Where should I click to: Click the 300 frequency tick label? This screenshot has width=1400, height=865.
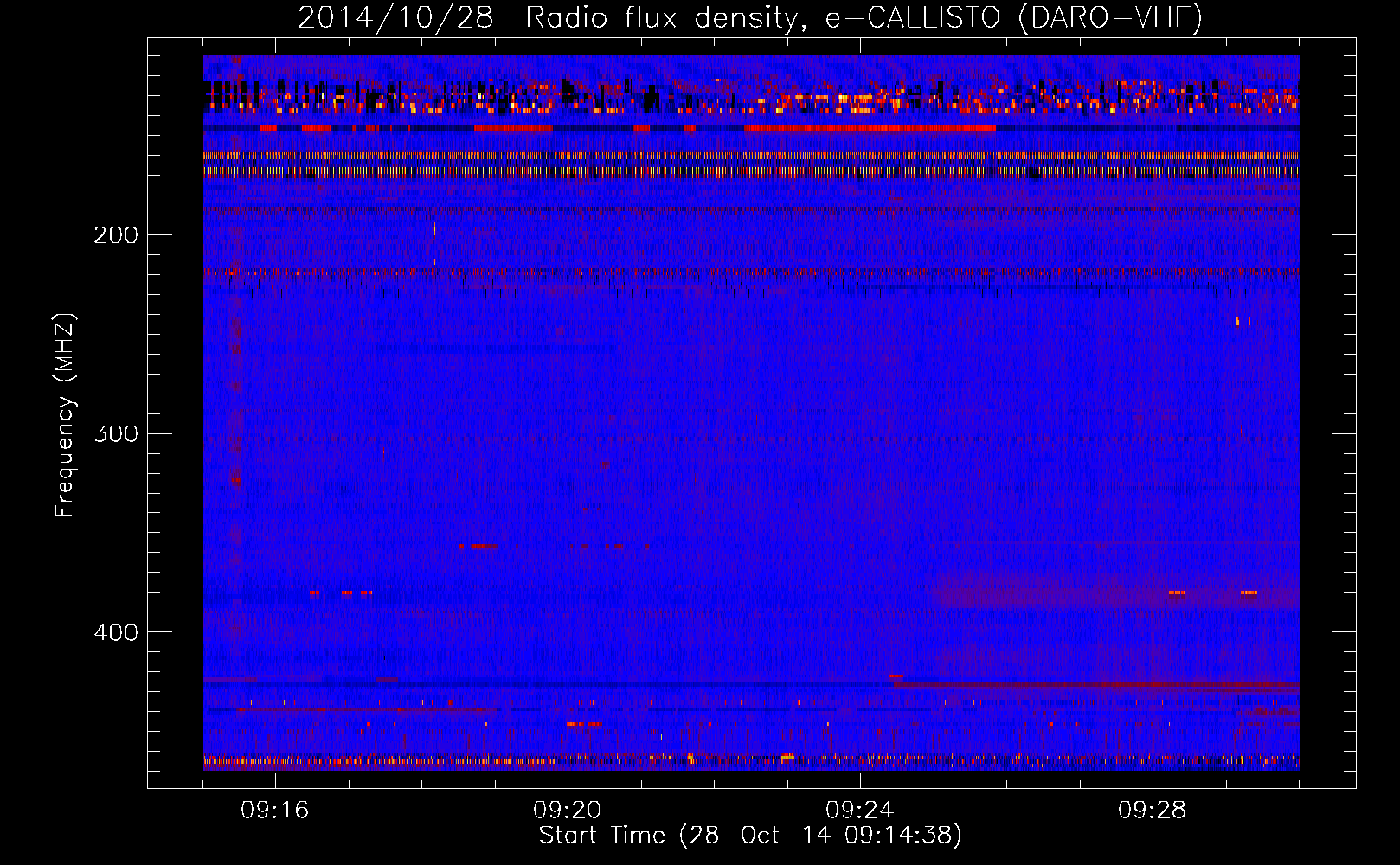(116, 433)
